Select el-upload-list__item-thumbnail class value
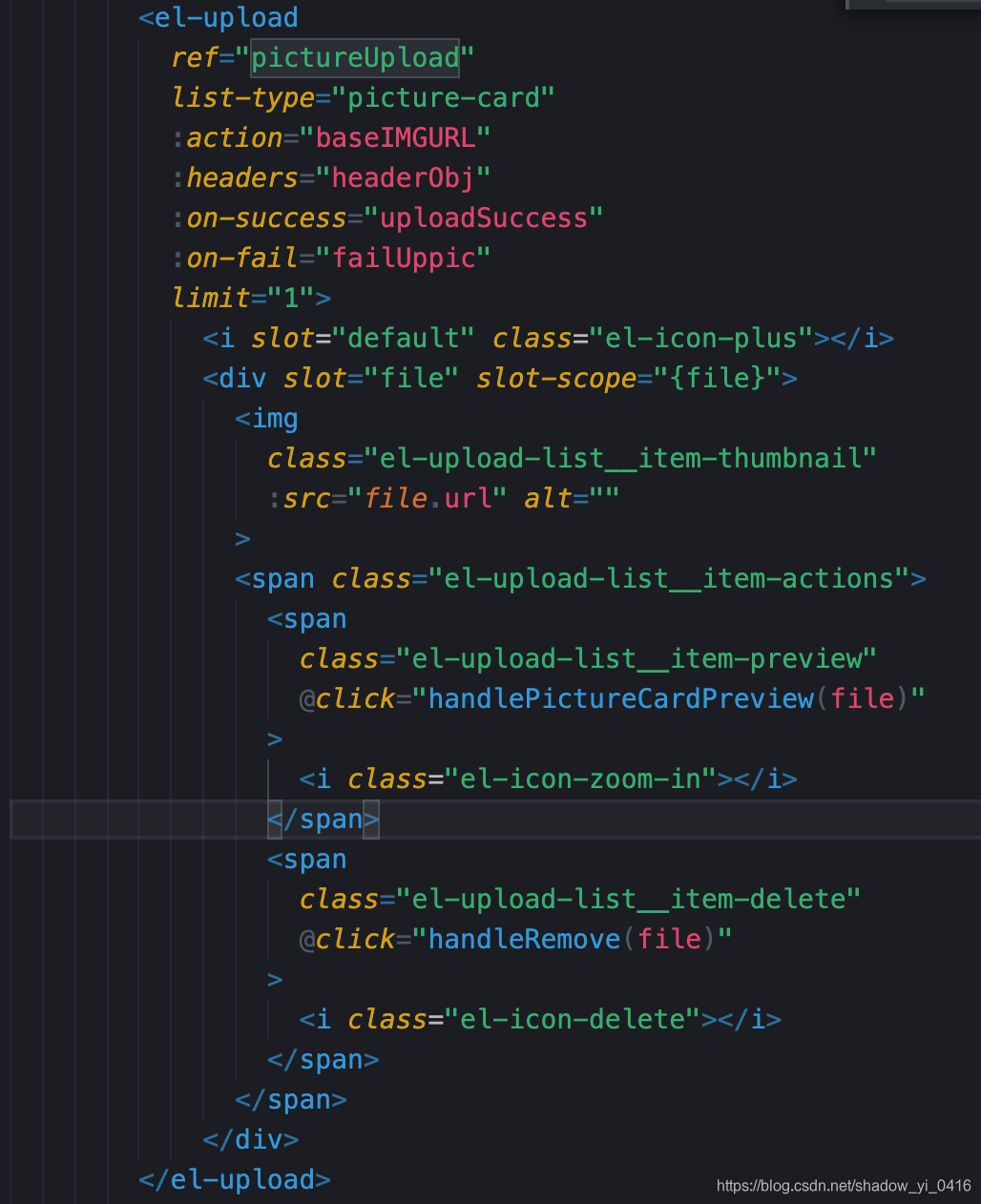This screenshot has height=1204, width=981. point(619,459)
